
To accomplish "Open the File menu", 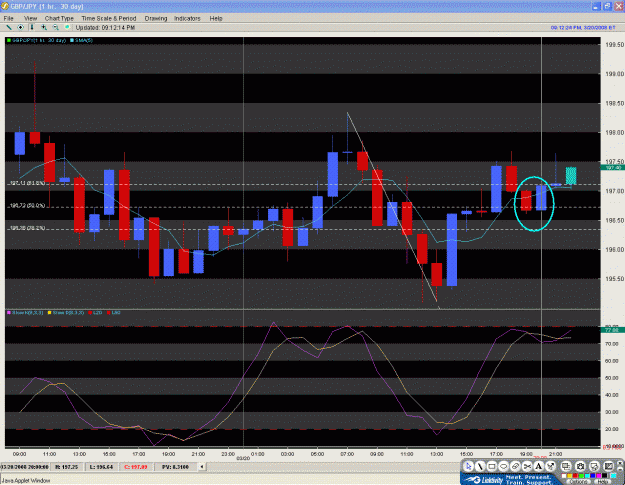I will click(8, 18).
